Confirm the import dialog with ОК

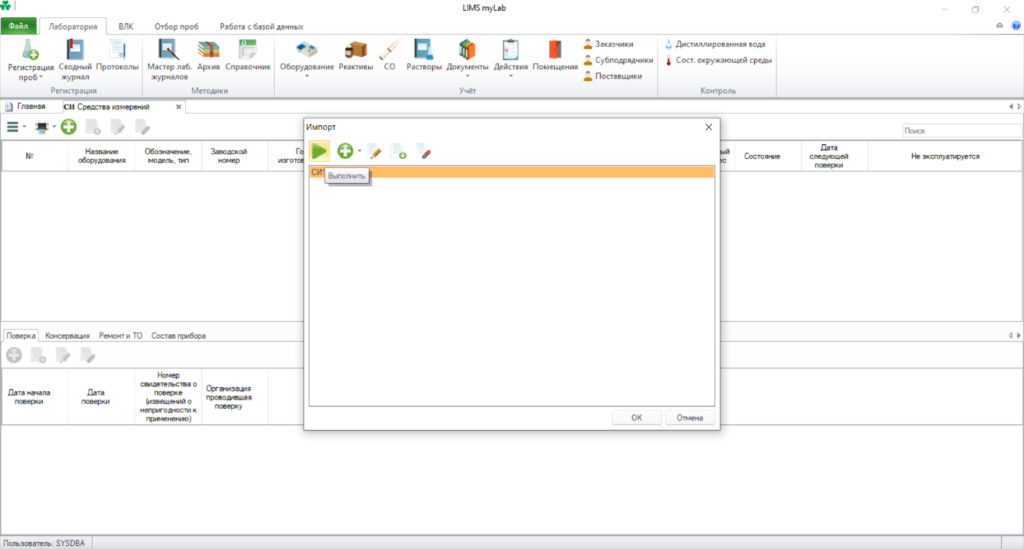pyautogui.click(x=637, y=418)
